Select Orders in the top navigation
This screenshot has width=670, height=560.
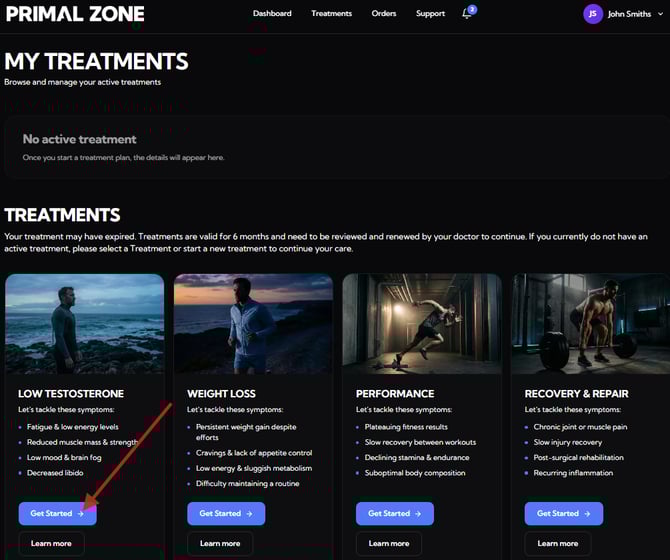tap(383, 14)
